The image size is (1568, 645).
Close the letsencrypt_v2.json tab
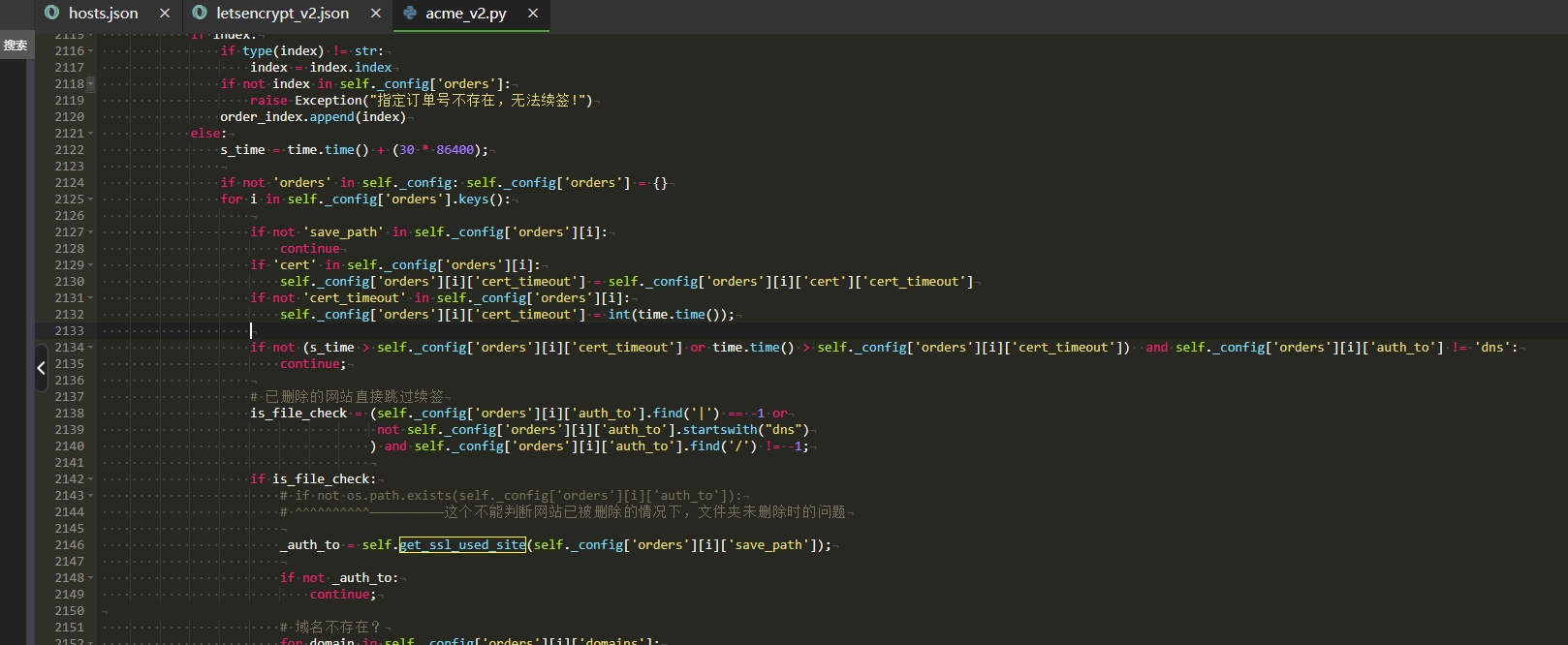coord(376,14)
